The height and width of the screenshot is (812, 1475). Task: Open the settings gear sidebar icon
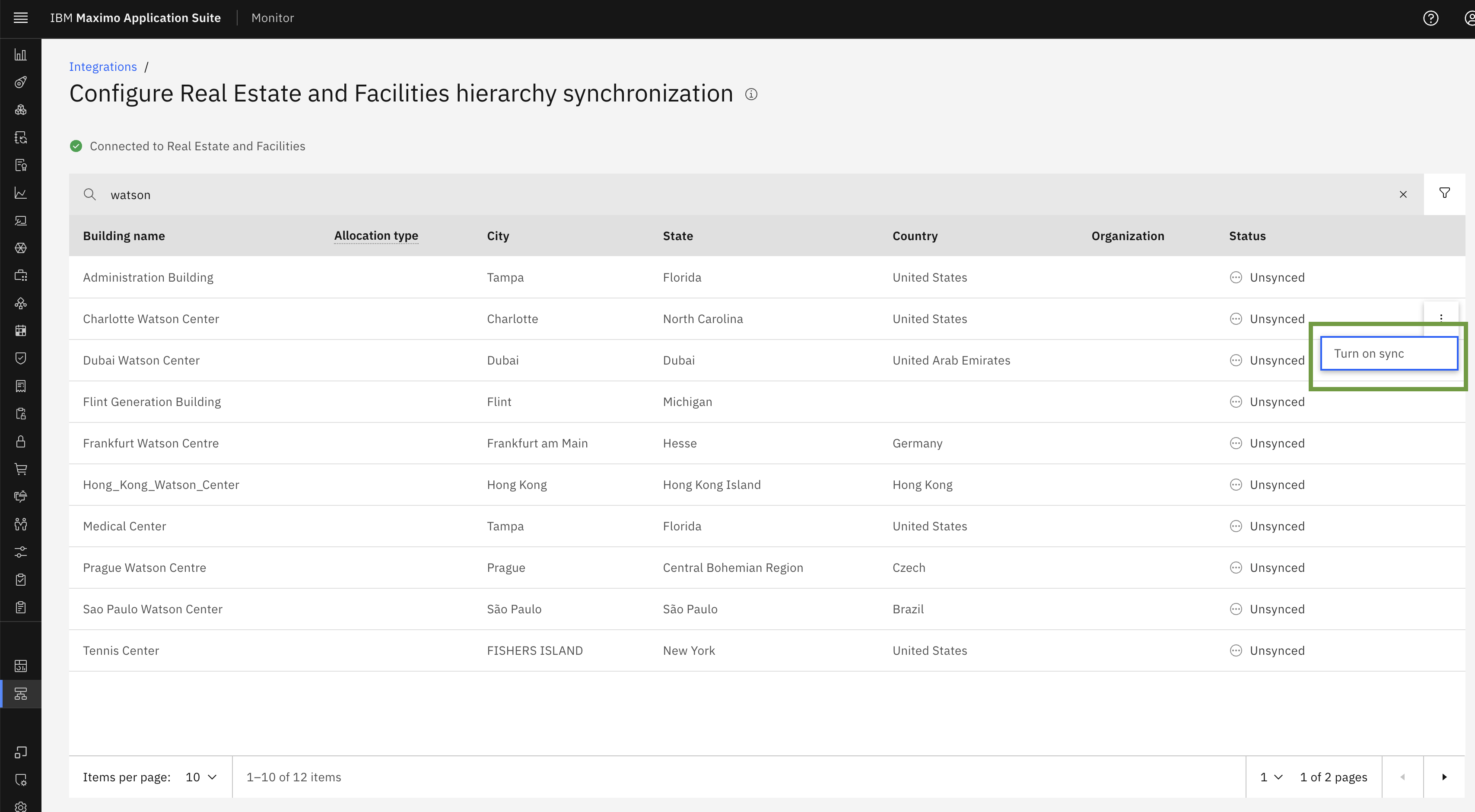[21, 806]
